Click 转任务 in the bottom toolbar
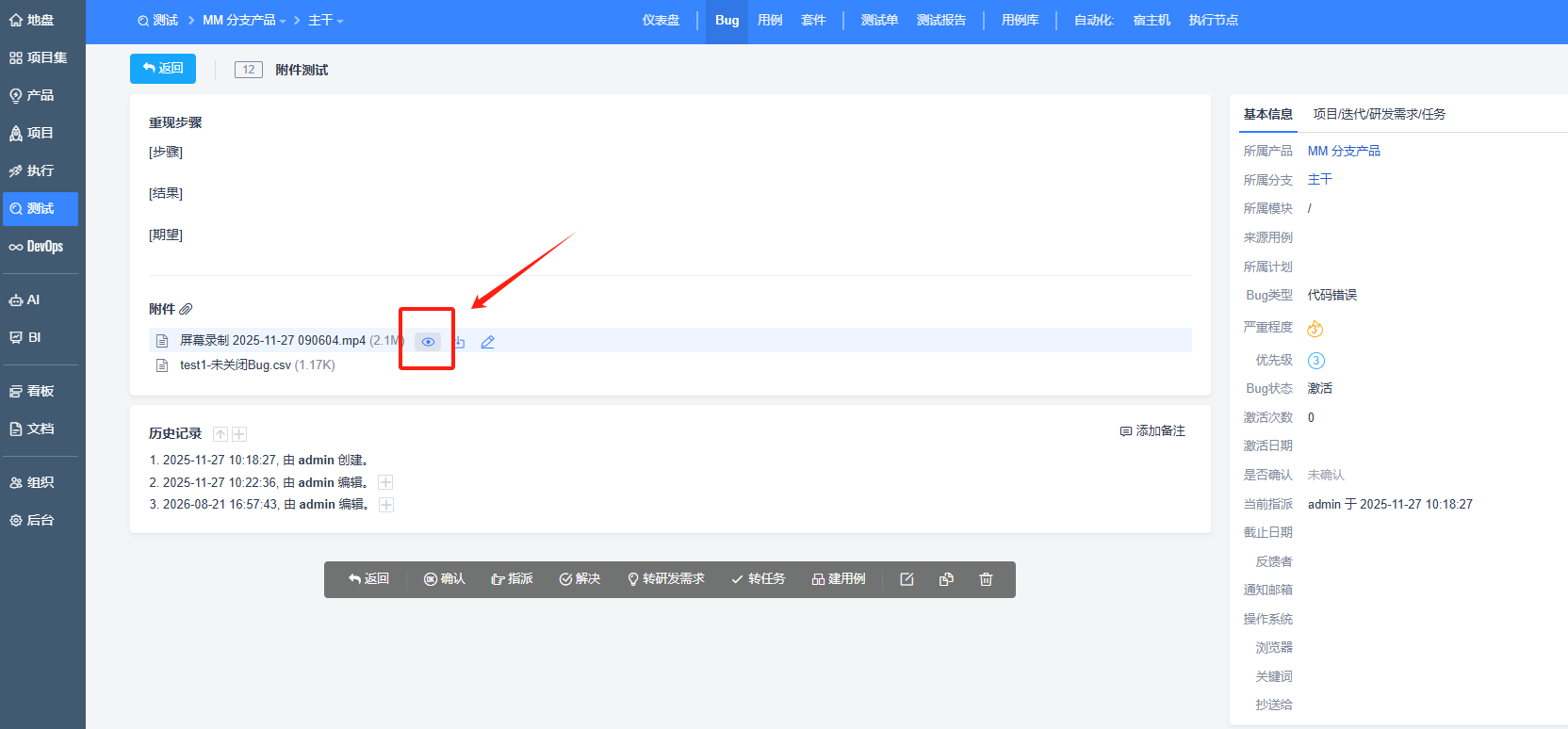This screenshot has width=1568, height=729. (759, 579)
